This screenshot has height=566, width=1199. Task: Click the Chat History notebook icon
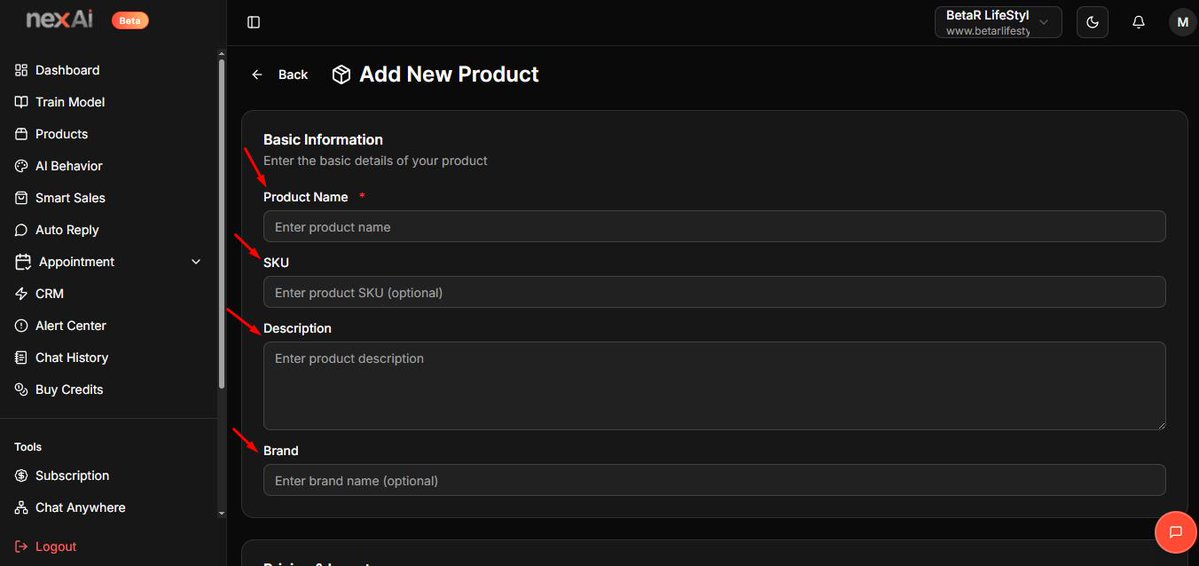pyautogui.click(x=21, y=358)
